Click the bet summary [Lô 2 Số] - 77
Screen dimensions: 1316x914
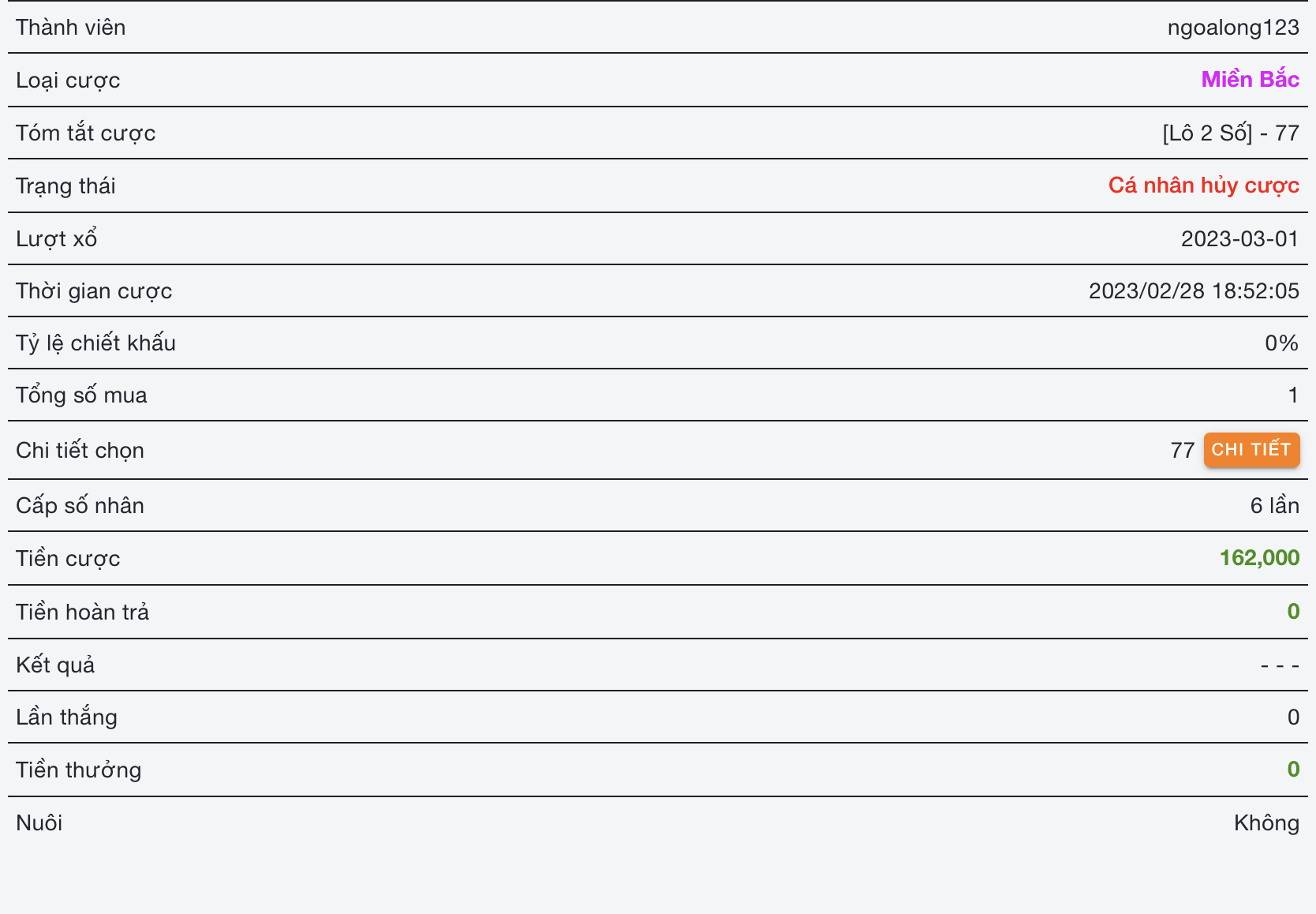click(1230, 133)
